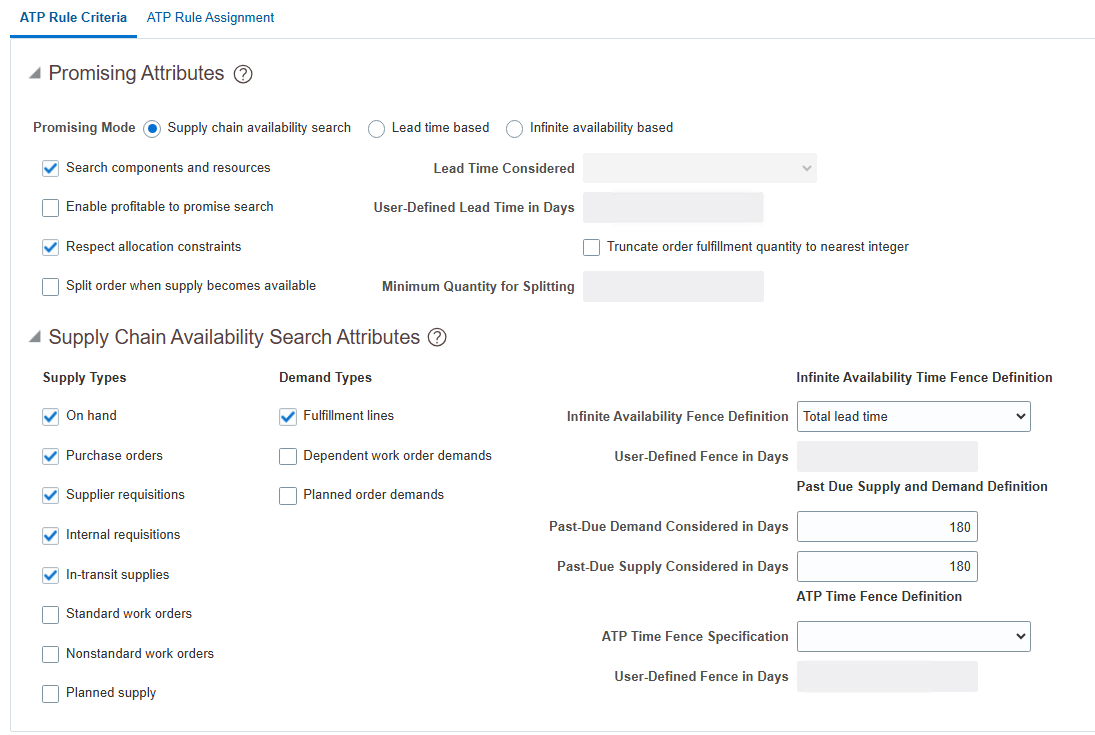This screenshot has height=735, width=1095.
Task: Select the ATP Rule Criteria tab
Action: pyautogui.click(x=73, y=18)
